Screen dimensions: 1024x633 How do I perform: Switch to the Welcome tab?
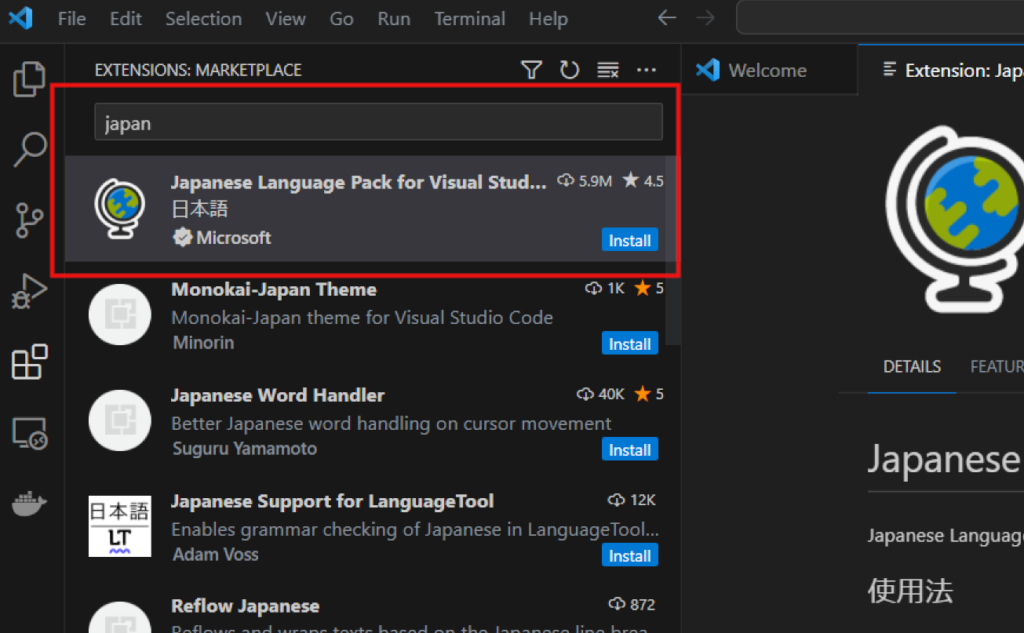(766, 70)
